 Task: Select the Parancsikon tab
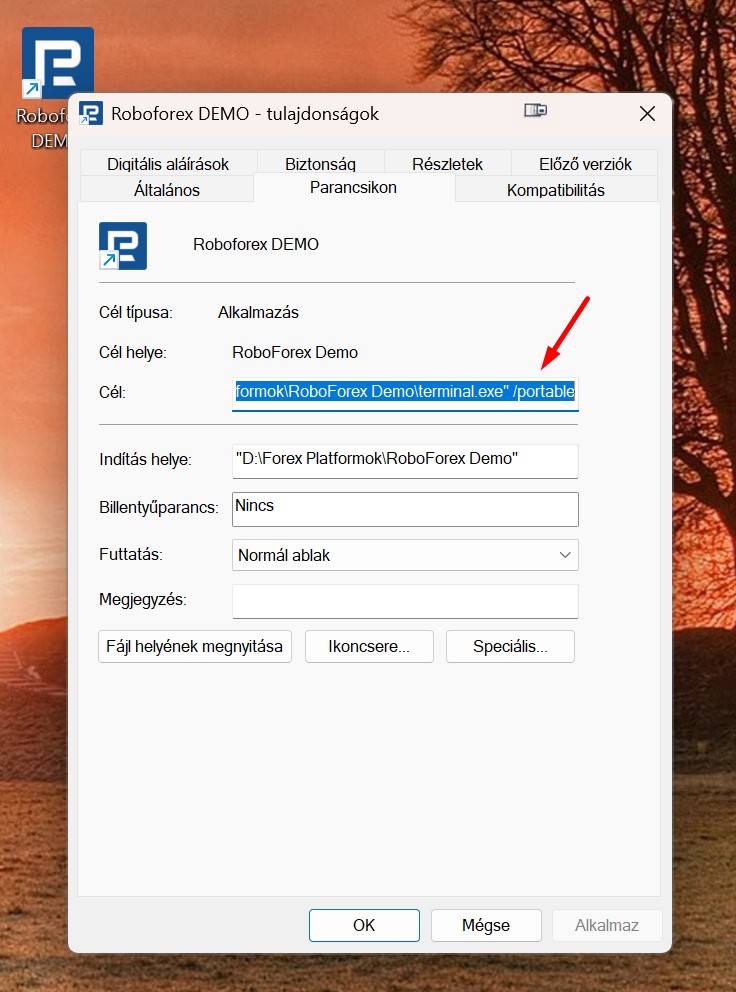click(354, 187)
